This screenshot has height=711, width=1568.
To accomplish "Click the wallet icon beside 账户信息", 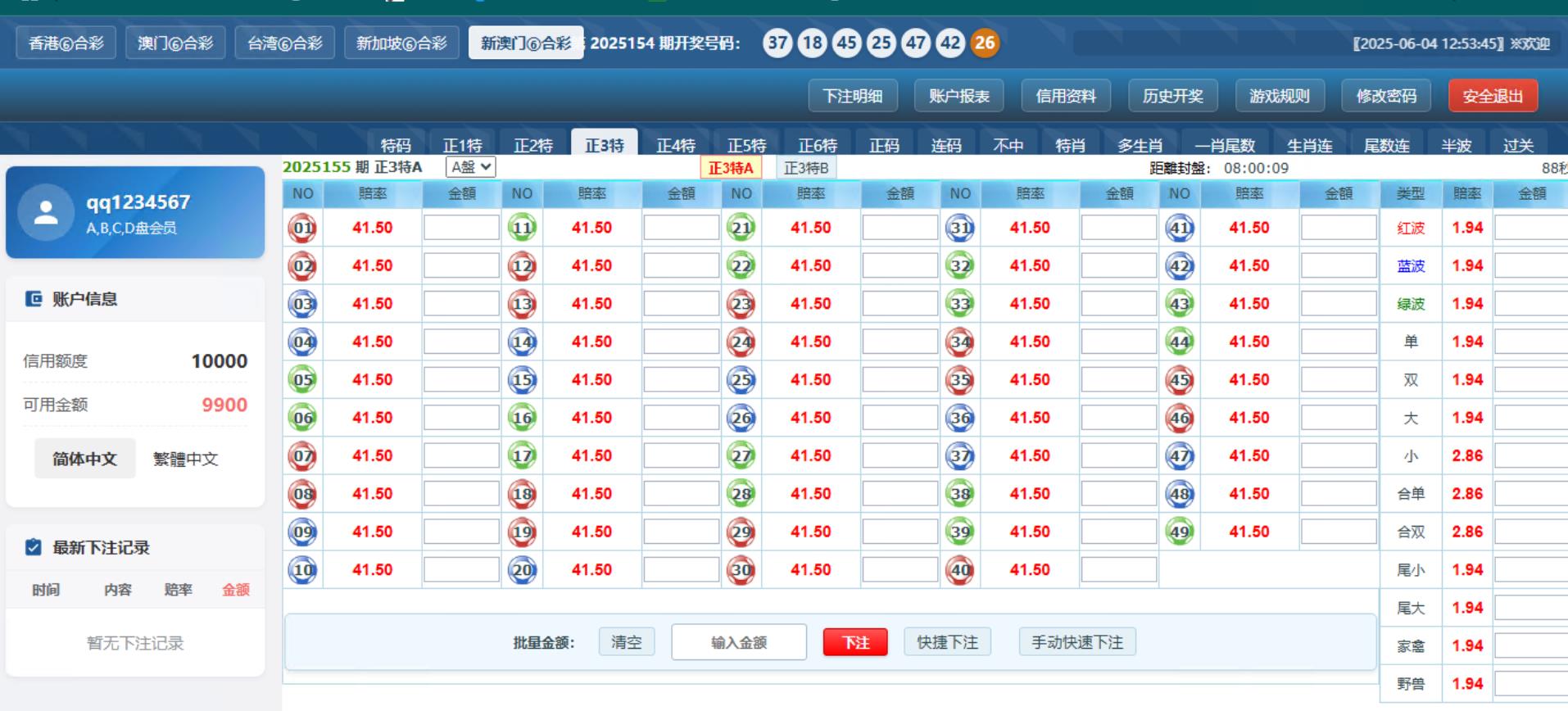I will click(x=34, y=299).
